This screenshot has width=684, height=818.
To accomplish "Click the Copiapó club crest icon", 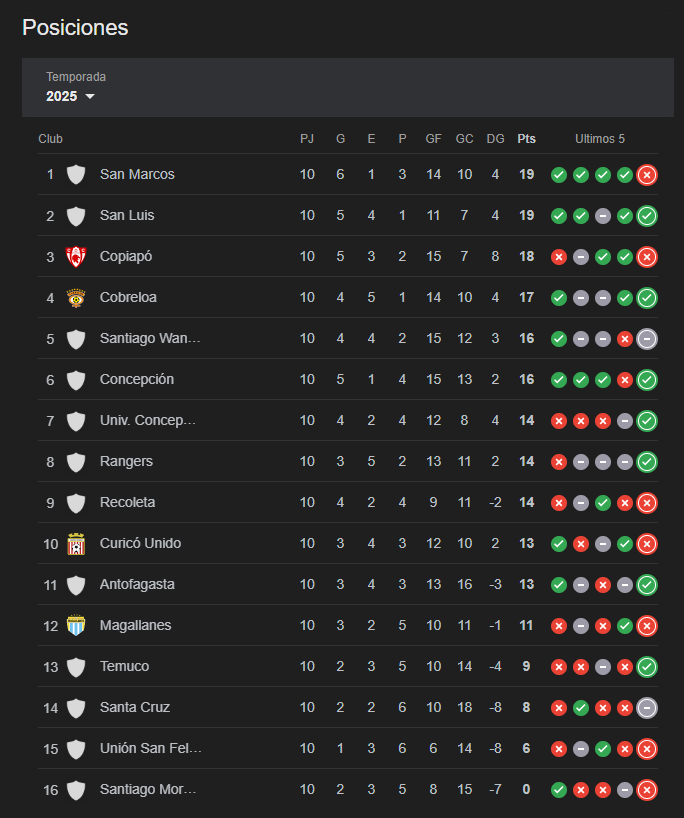I will [x=76, y=257].
